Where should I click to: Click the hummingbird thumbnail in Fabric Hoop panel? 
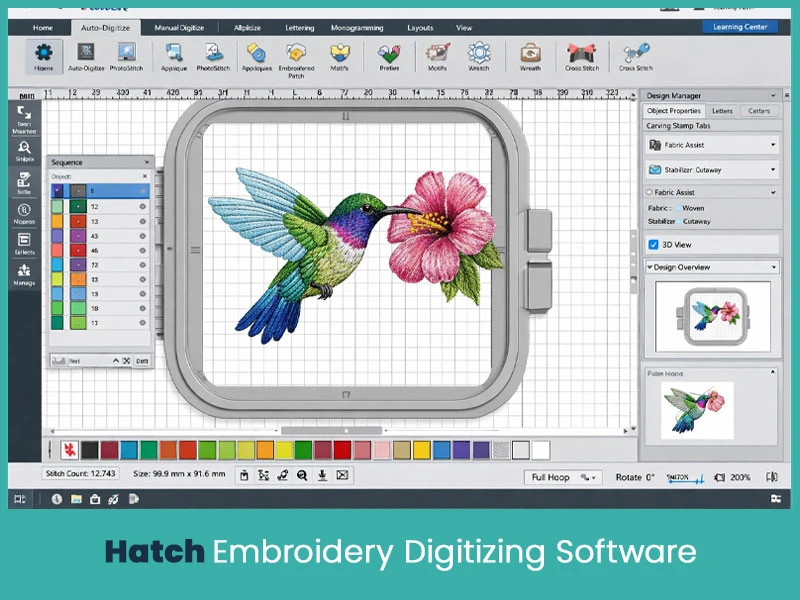697,410
